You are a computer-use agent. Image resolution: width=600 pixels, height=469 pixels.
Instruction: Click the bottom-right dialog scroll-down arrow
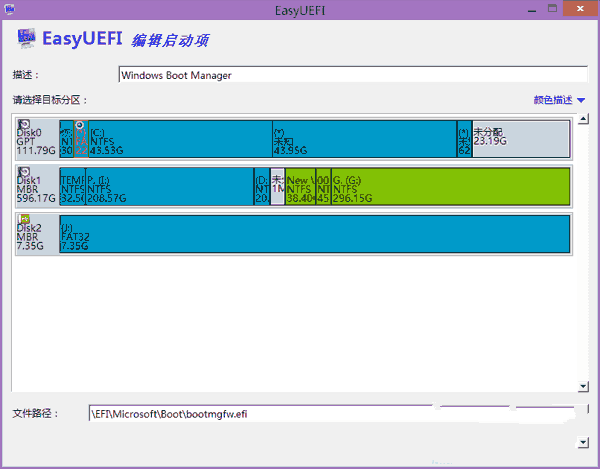(x=582, y=443)
